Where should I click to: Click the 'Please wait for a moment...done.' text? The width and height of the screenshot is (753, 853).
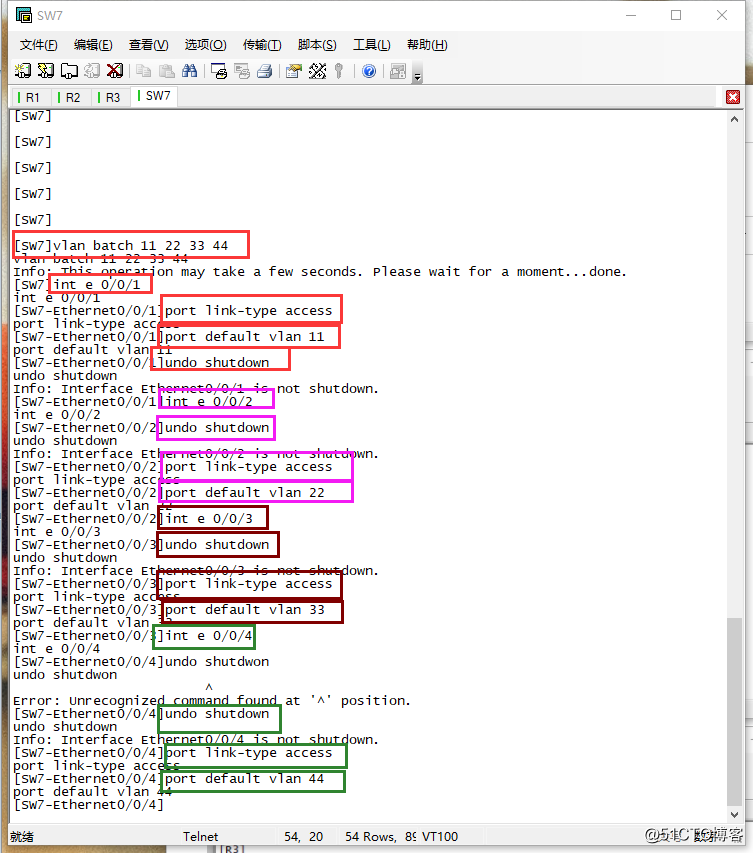499,271
